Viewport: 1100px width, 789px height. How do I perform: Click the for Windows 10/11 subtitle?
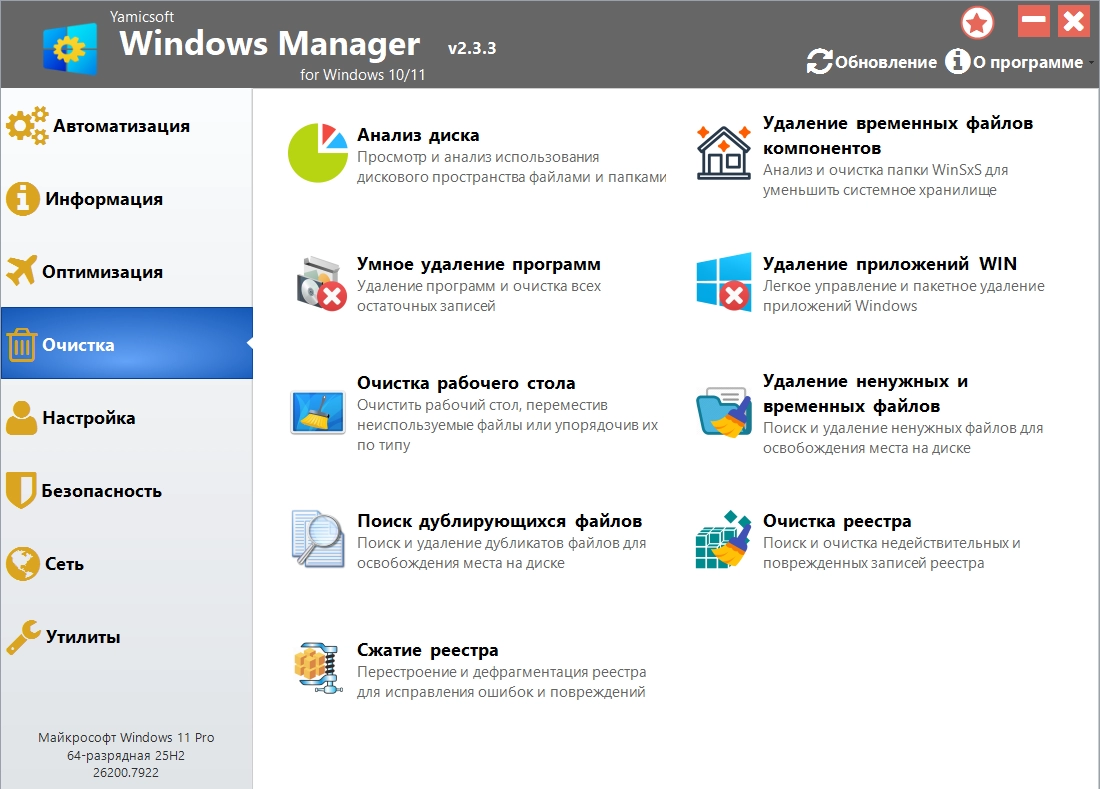point(363,74)
